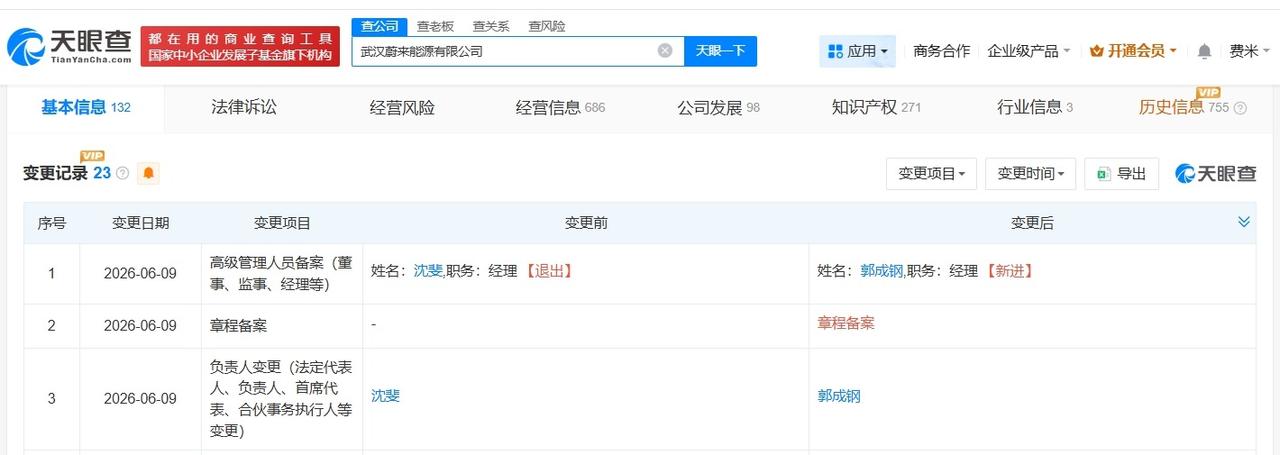Click the help icon next to 历史信息 755
Viewport: 1280px width, 455px height.
click(x=1241, y=108)
